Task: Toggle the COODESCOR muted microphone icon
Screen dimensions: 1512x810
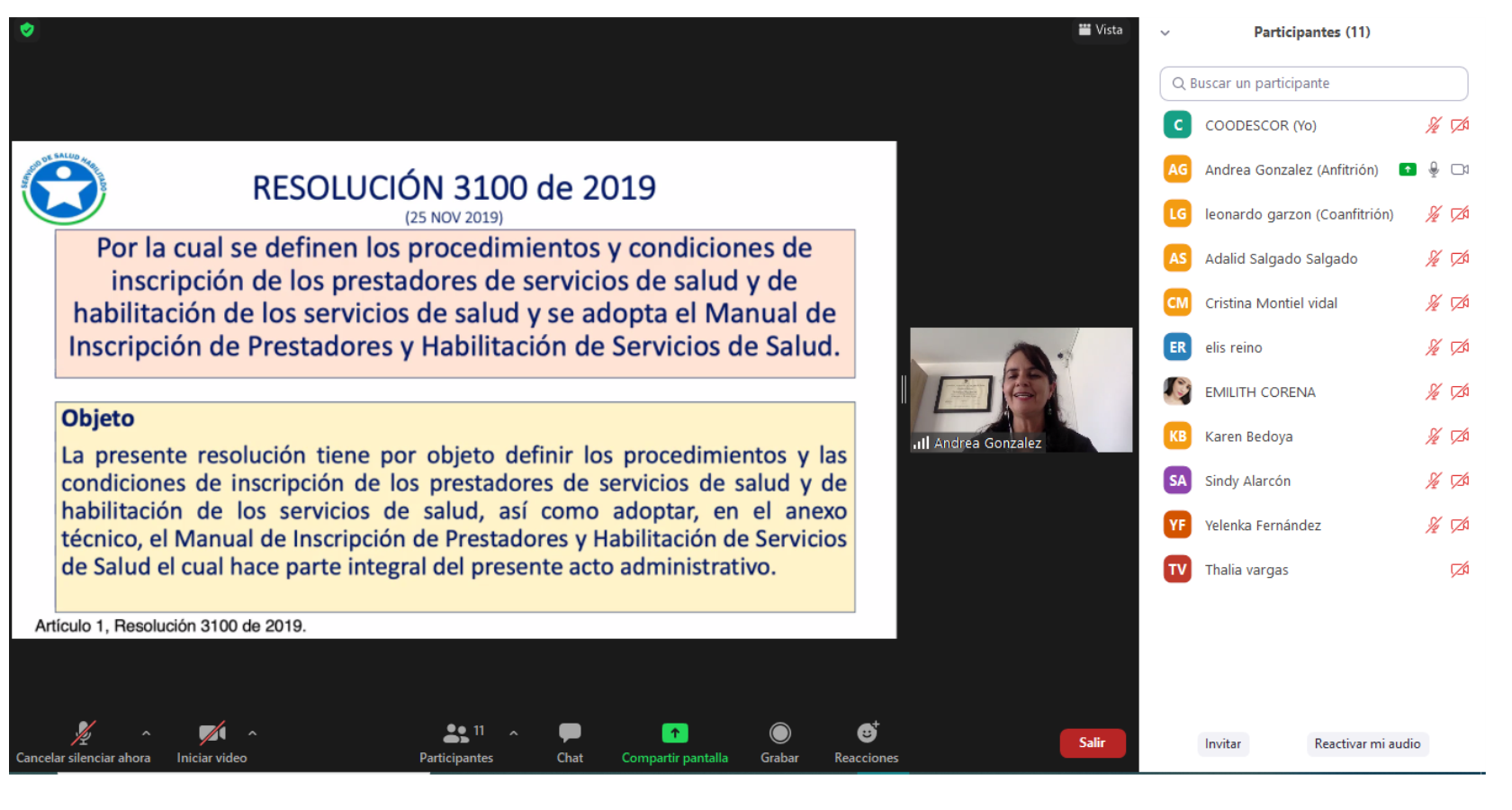Action: [x=1433, y=125]
